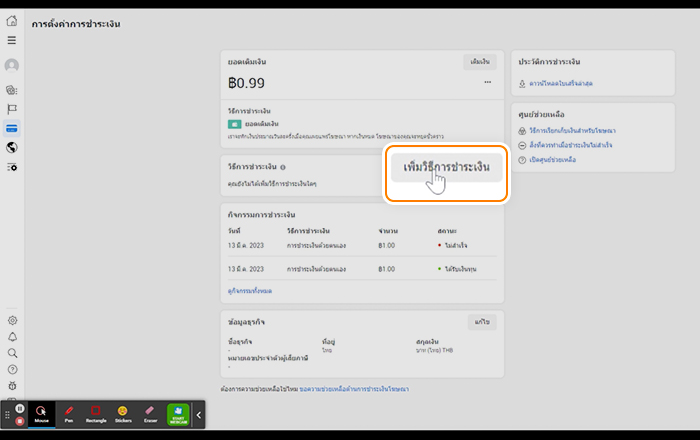Image resolution: width=700 pixels, height=440 pixels.
Task: Select the ประวัติการชำระเงิน payment history heading
Action: [x=550, y=62]
